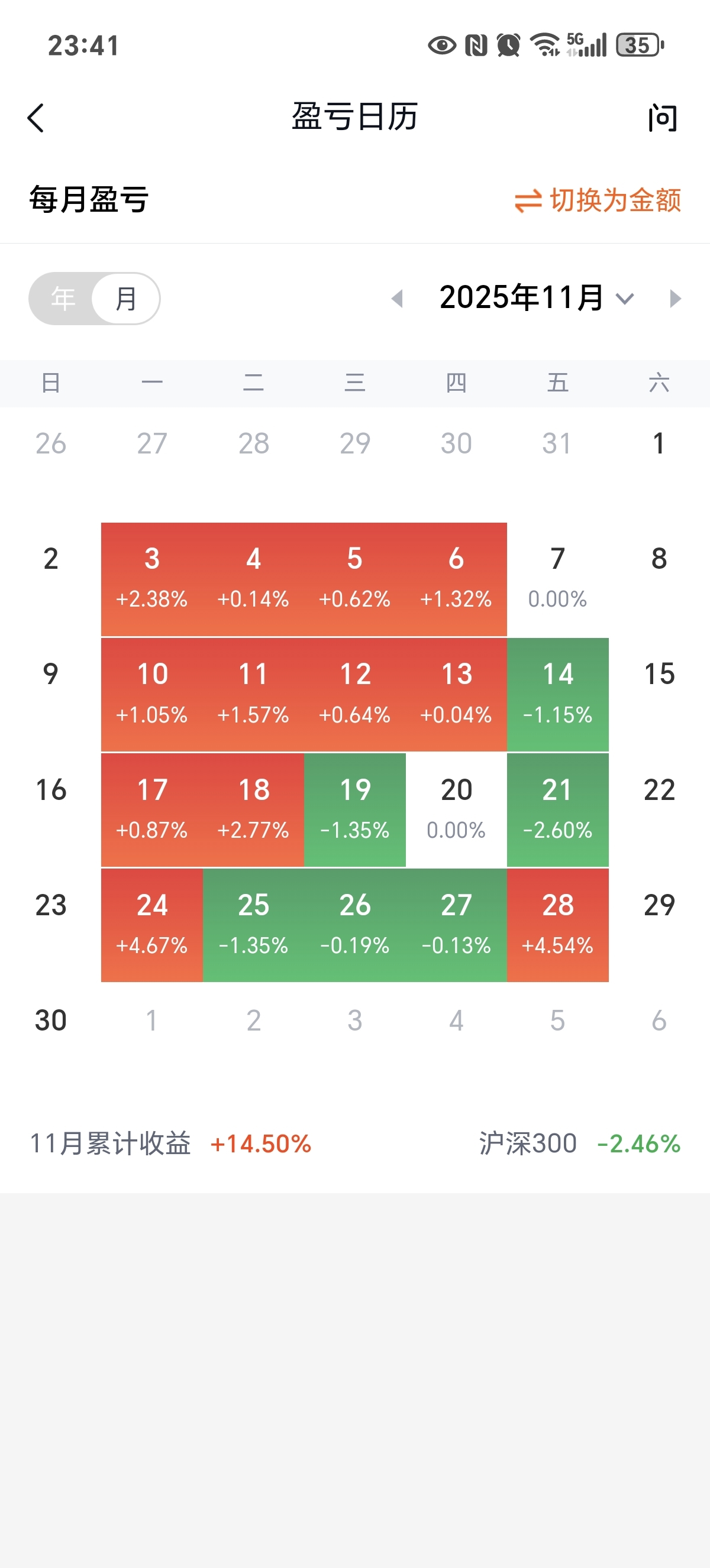Open the 问 help icon
This screenshot has height=1568, width=710.
coord(662,118)
